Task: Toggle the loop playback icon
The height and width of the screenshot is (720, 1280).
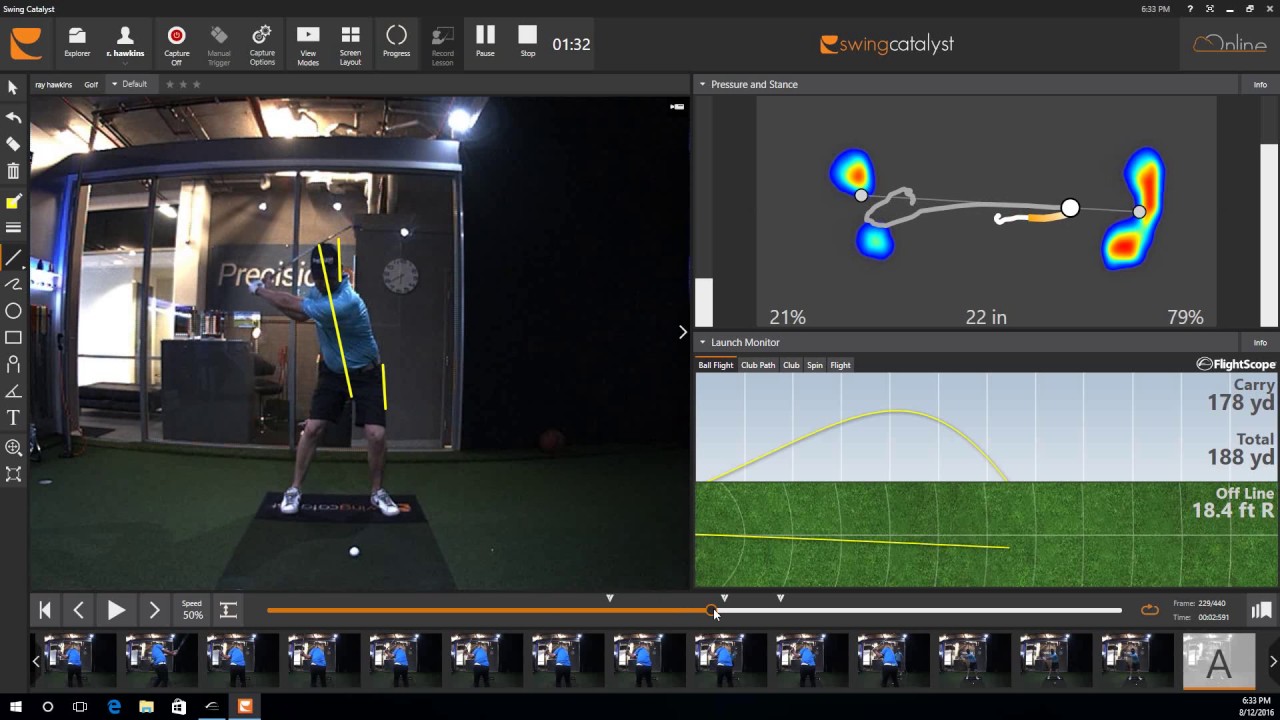Action: click(1150, 610)
